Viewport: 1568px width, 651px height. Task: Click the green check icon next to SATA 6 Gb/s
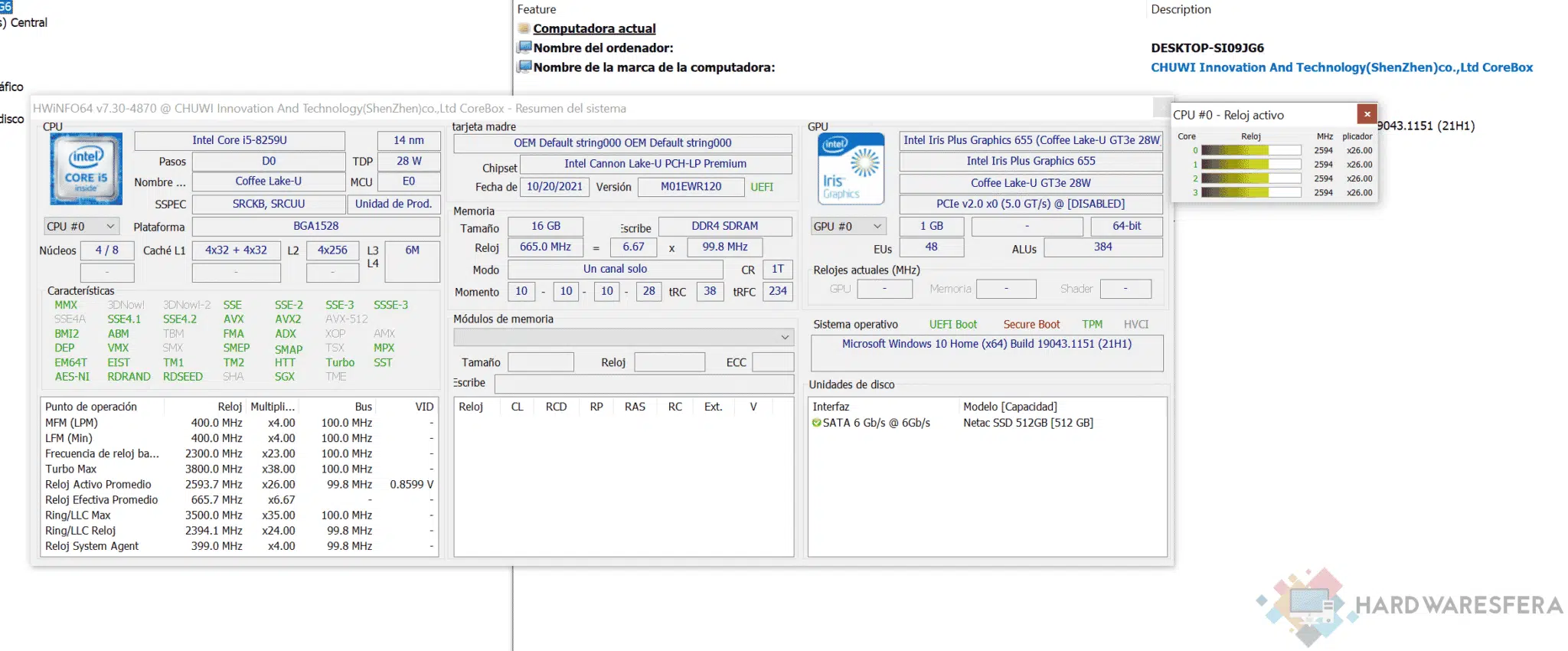point(816,423)
